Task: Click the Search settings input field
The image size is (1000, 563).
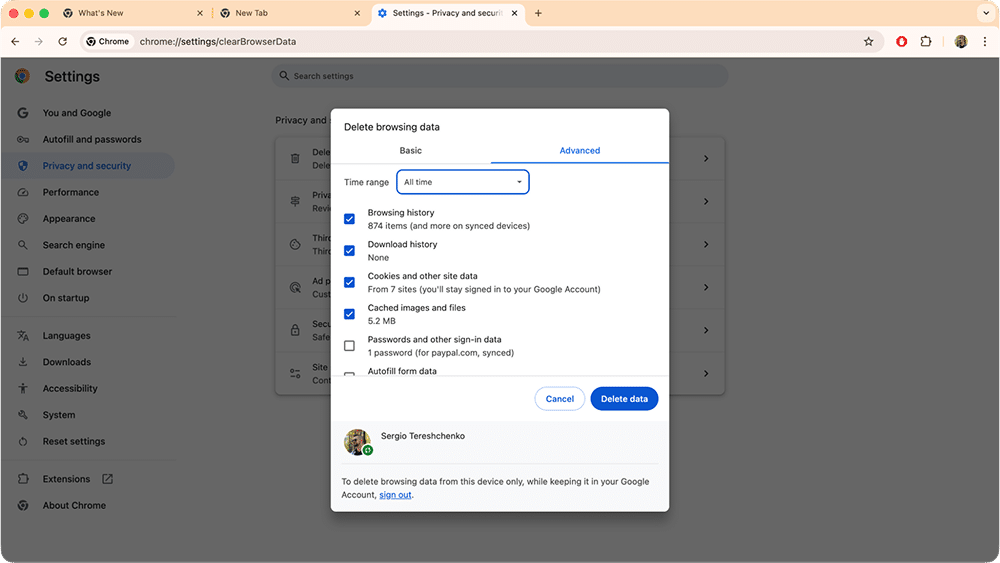Action: [500, 76]
